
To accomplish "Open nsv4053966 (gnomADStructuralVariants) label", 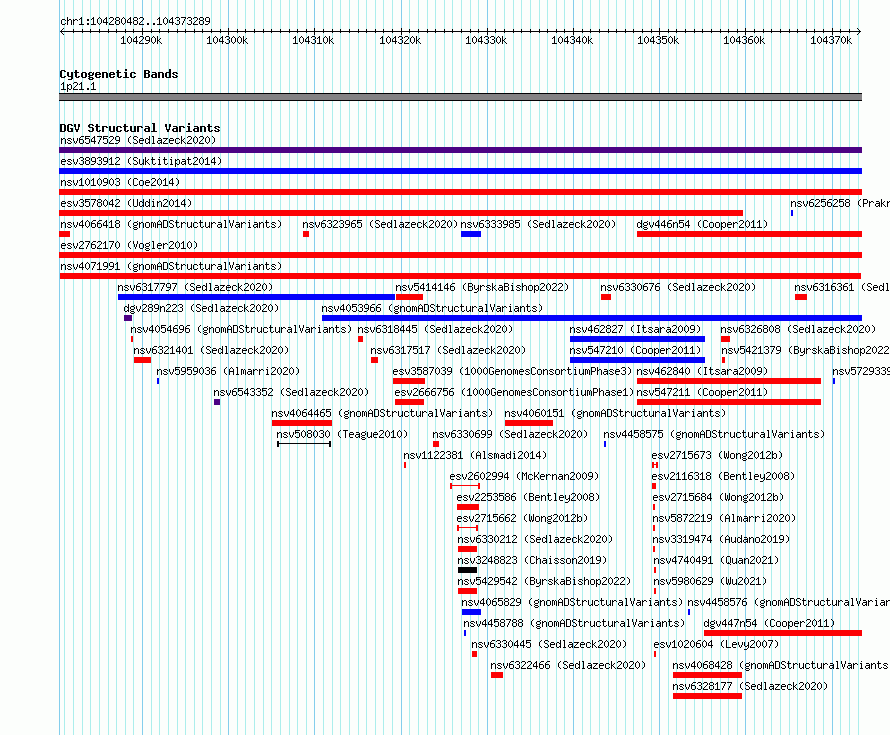I will (x=432, y=308).
